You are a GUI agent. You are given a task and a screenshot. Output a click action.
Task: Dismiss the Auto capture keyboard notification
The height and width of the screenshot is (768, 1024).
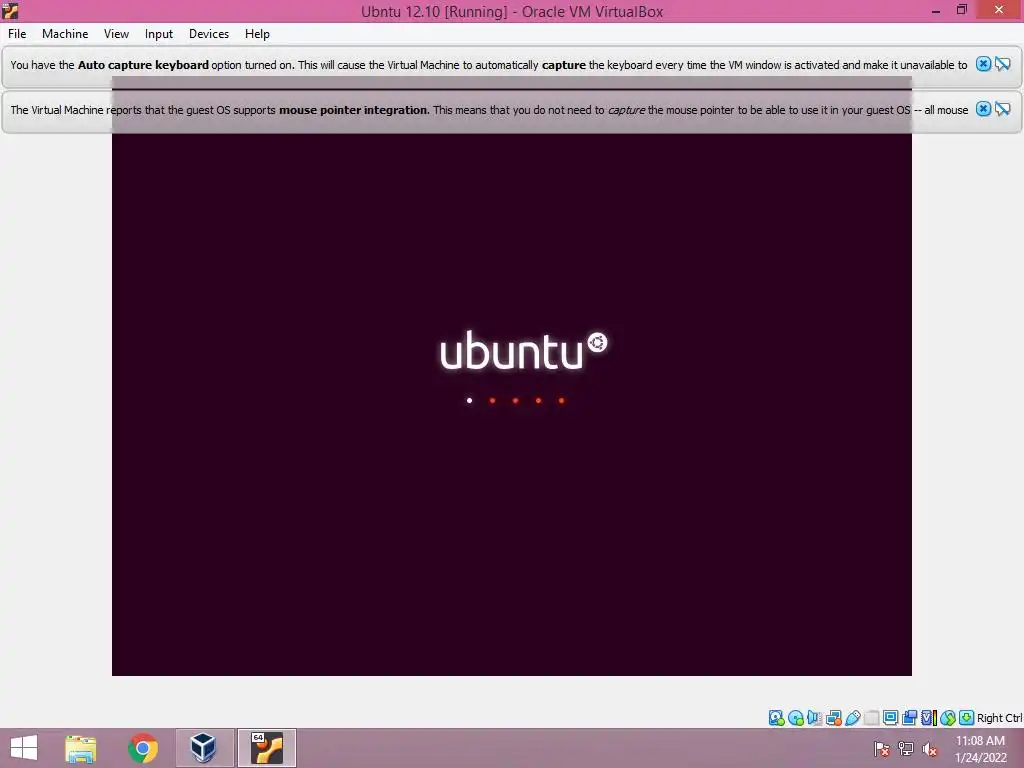click(x=984, y=64)
